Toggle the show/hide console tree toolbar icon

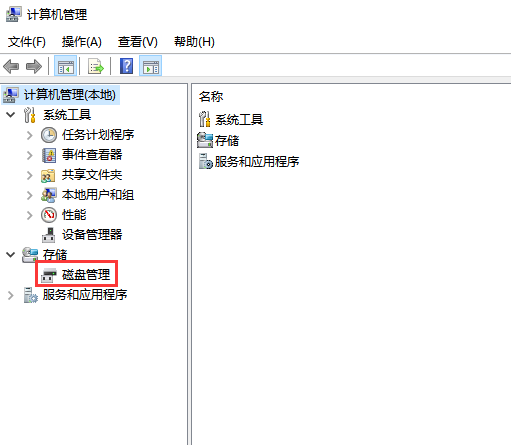point(66,66)
